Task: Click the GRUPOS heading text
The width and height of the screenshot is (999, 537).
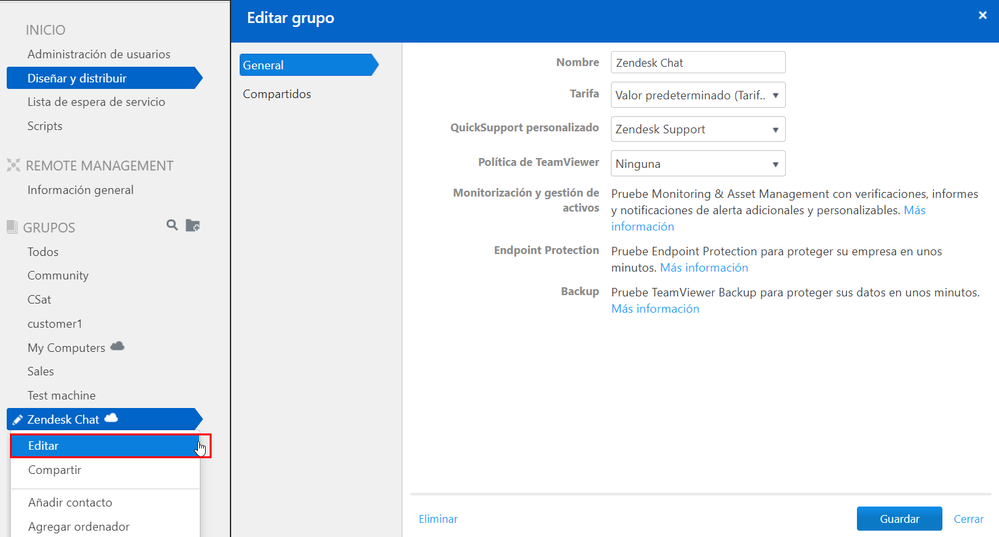Action: [49, 227]
